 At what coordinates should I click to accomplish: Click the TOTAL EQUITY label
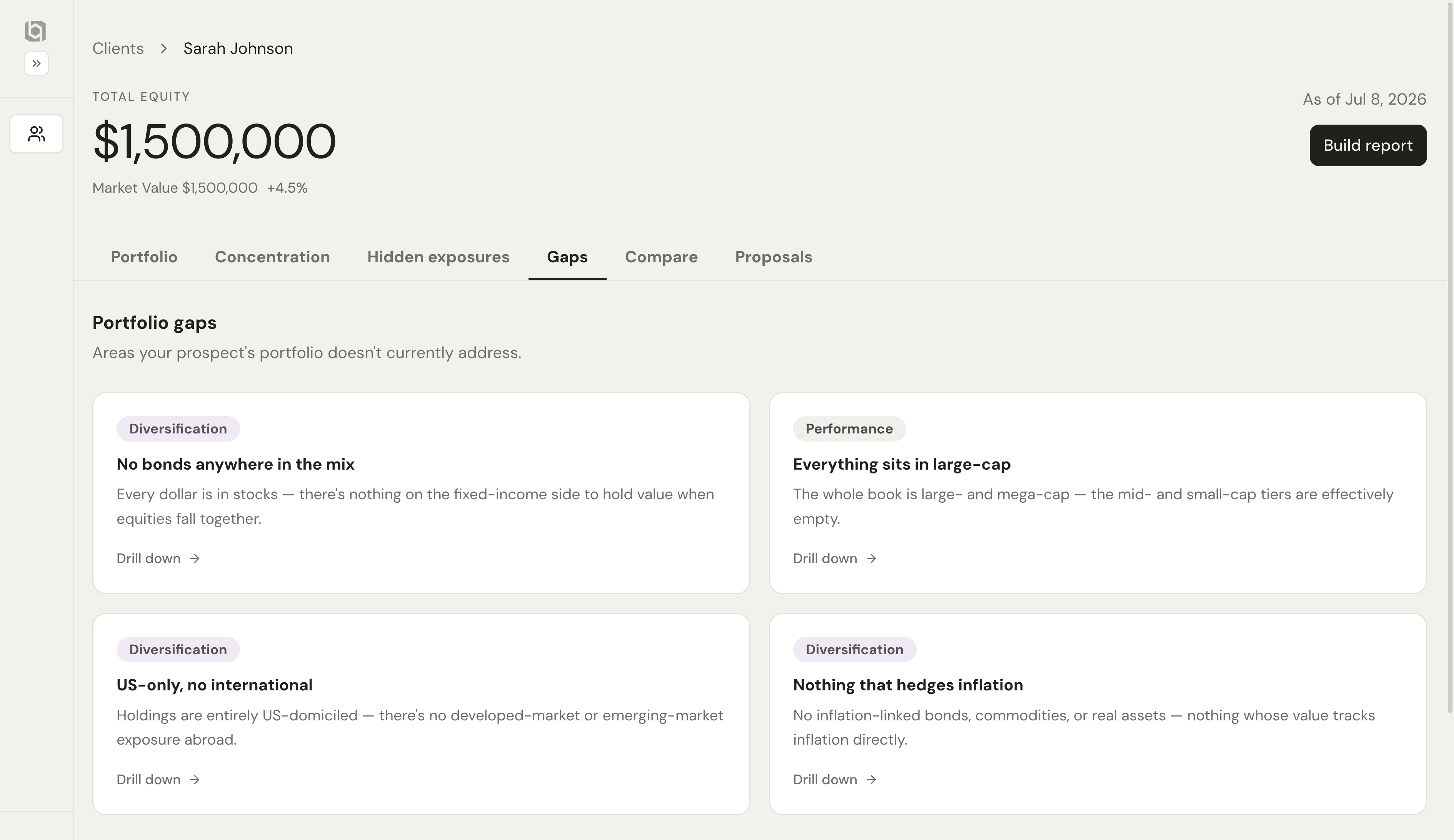coord(142,97)
